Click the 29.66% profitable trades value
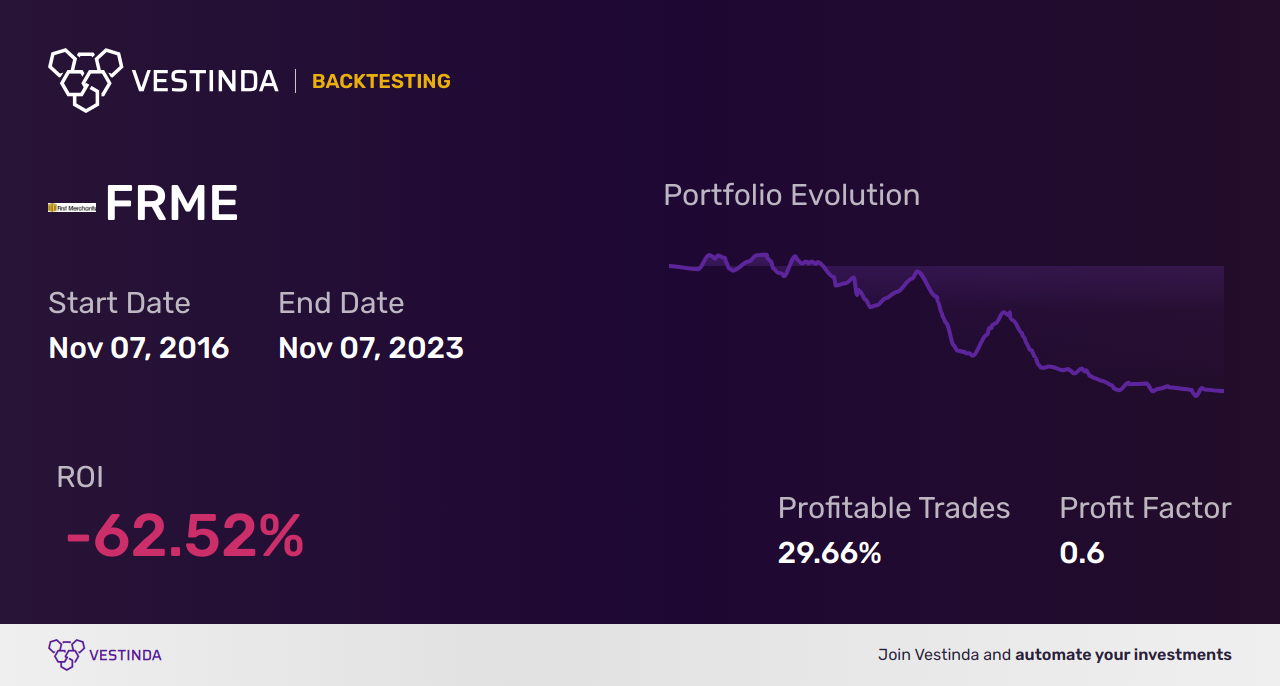The height and width of the screenshot is (686, 1280). [x=830, y=553]
